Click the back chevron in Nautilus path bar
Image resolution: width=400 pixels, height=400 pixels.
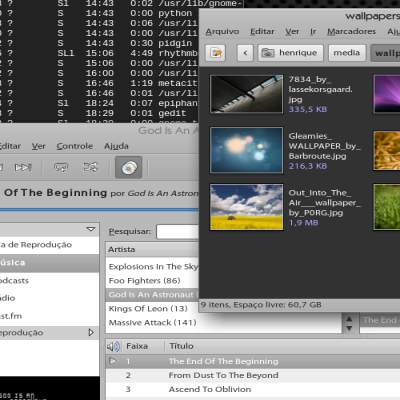(x=245, y=53)
